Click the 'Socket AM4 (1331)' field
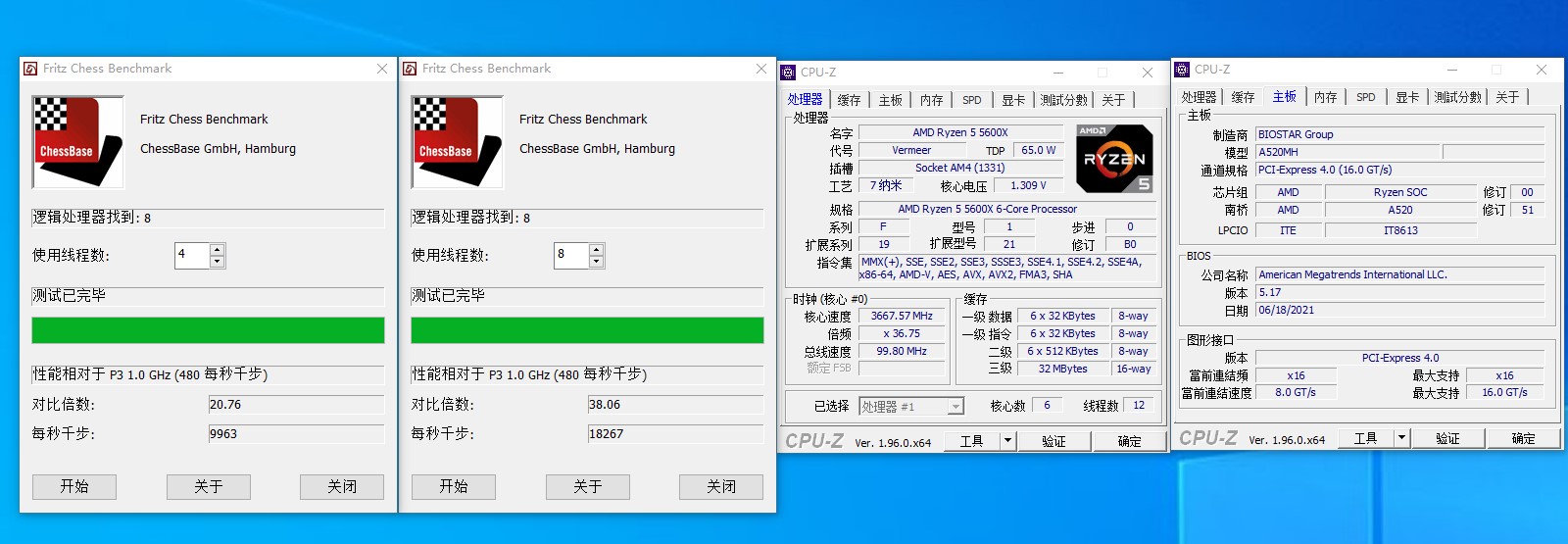 960,168
